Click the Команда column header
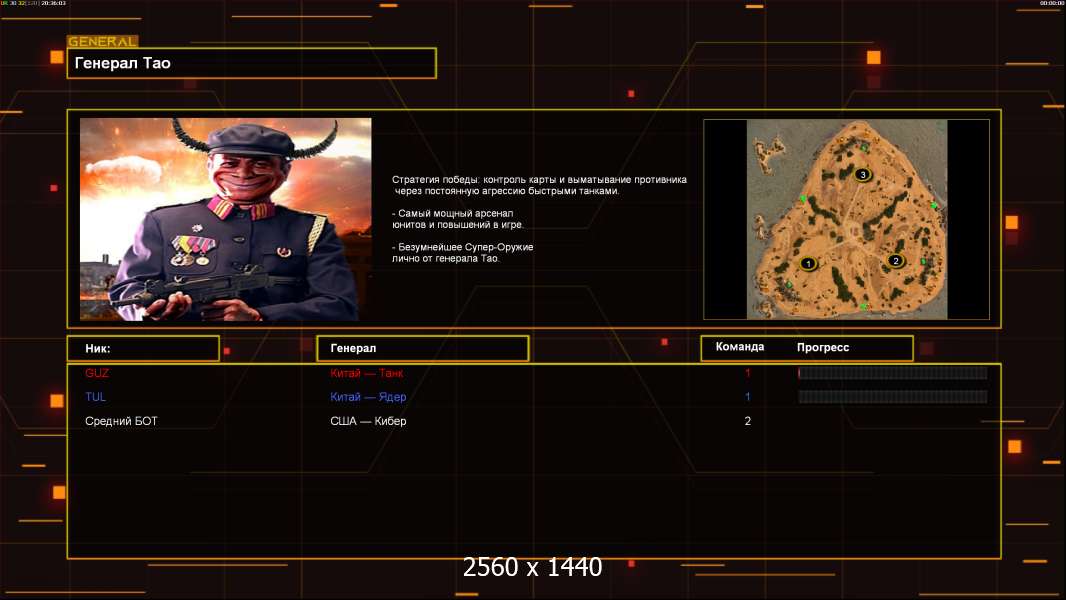This screenshot has height=600, width=1066. click(740, 347)
